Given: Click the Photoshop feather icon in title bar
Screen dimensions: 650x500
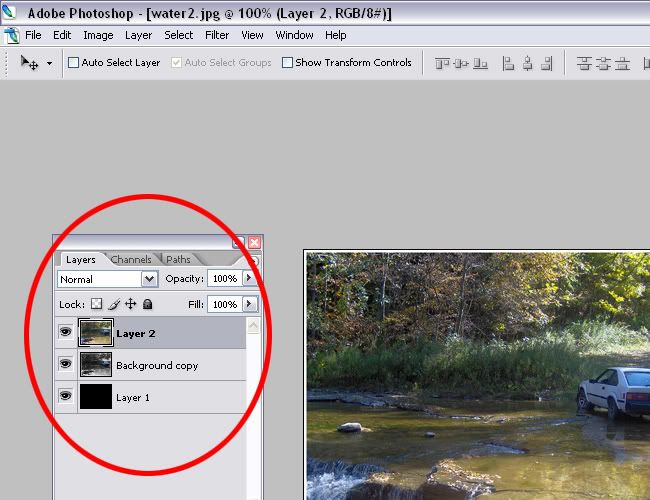Looking at the screenshot, I should pyautogui.click(x=9, y=12).
